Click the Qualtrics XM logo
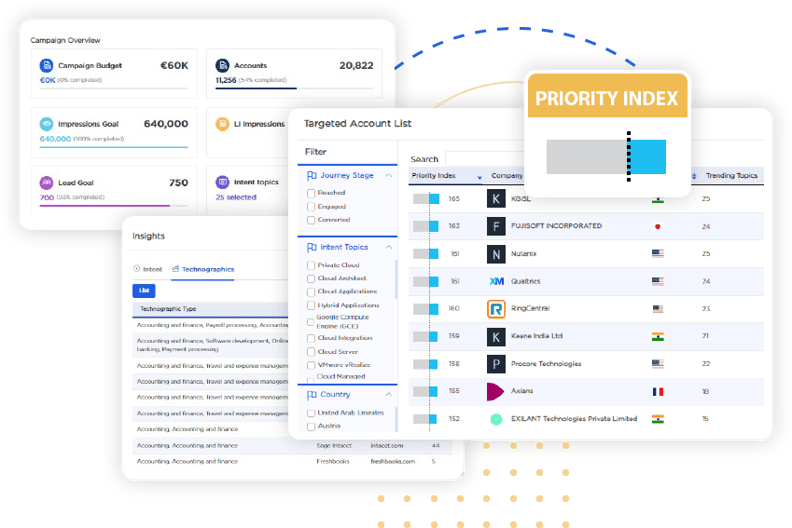The width and height of the screenshot is (792, 528). click(496, 281)
